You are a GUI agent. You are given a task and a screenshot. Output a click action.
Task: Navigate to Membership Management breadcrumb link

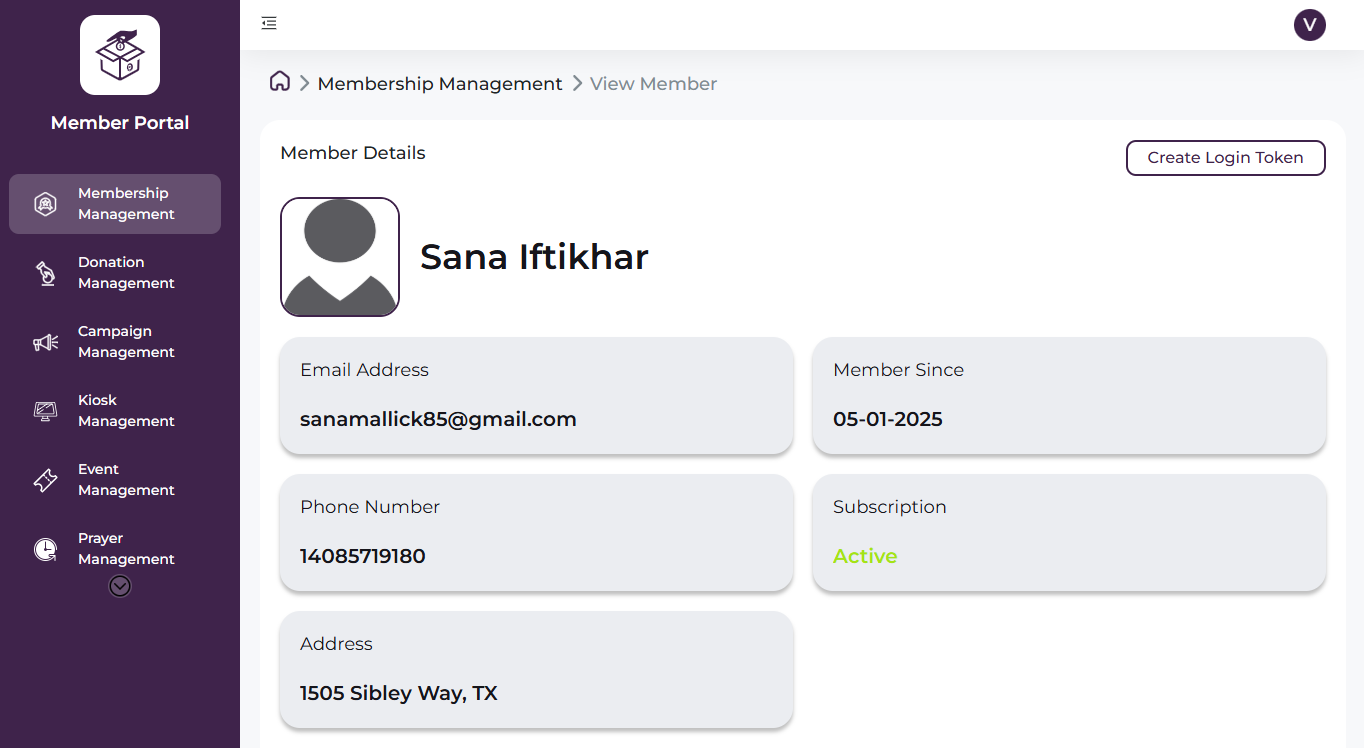coord(440,84)
